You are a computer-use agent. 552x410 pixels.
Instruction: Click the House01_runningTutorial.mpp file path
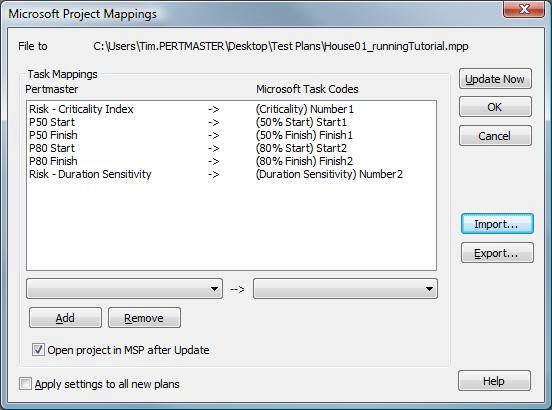[x=281, y=46]
